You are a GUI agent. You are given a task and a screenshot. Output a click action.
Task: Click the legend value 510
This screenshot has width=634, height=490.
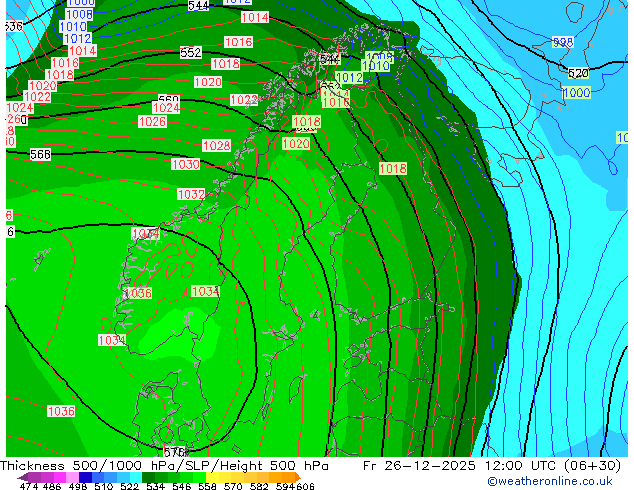(104, 486)
